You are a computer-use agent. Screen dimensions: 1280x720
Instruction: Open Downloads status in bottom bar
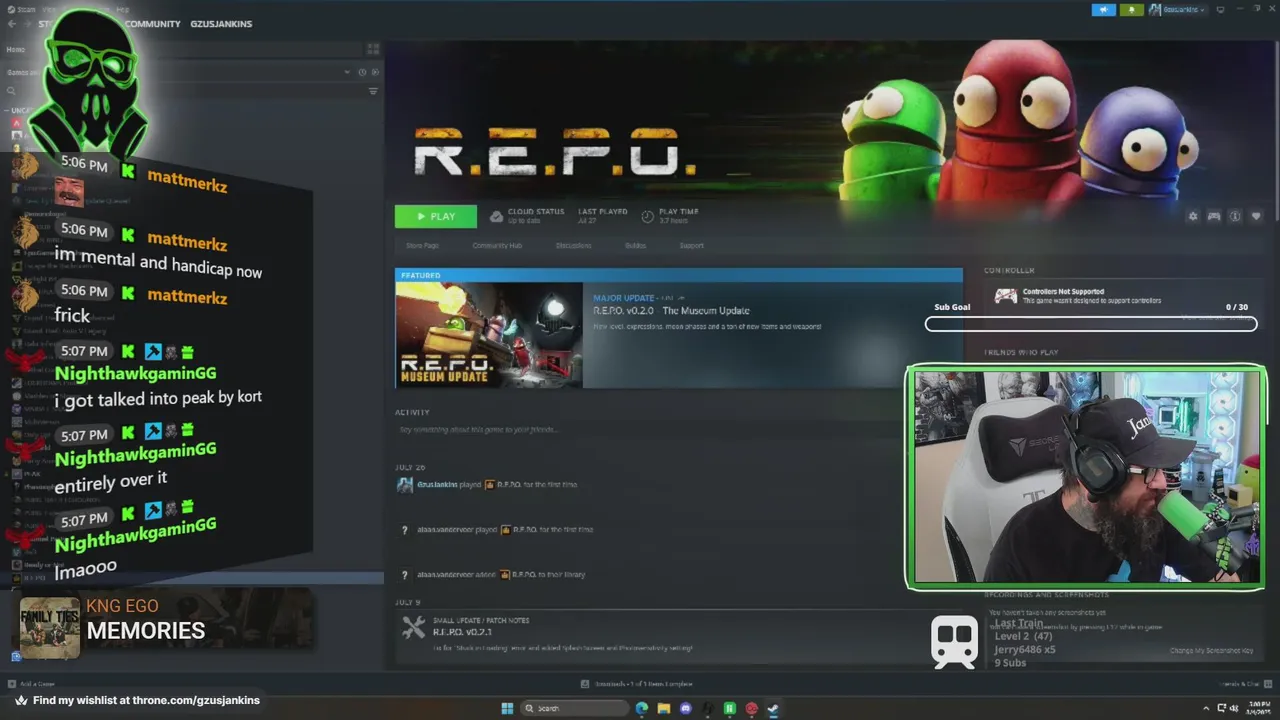(x=637, y=684)
